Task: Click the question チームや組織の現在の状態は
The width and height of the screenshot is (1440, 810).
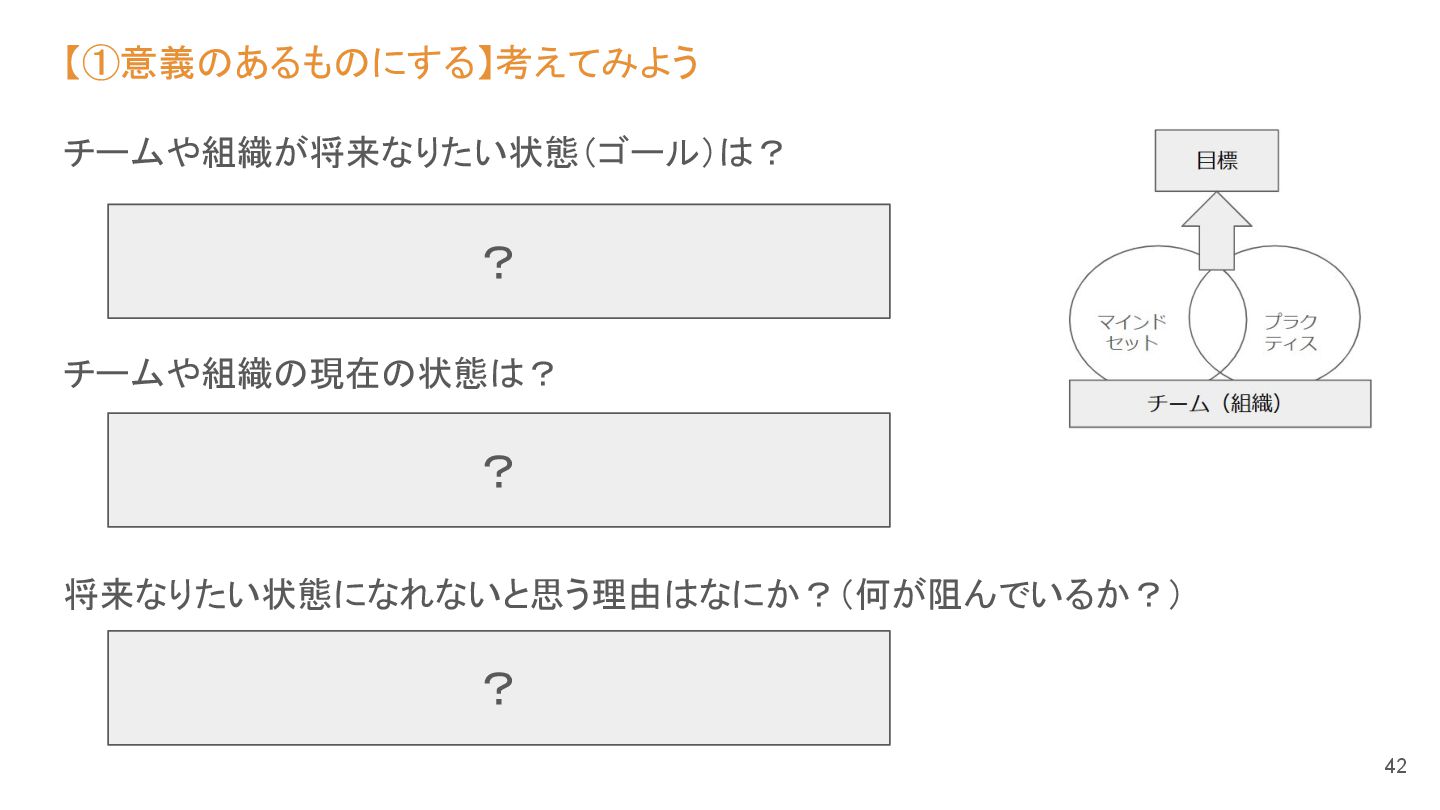Action: (x=295, y=374)
